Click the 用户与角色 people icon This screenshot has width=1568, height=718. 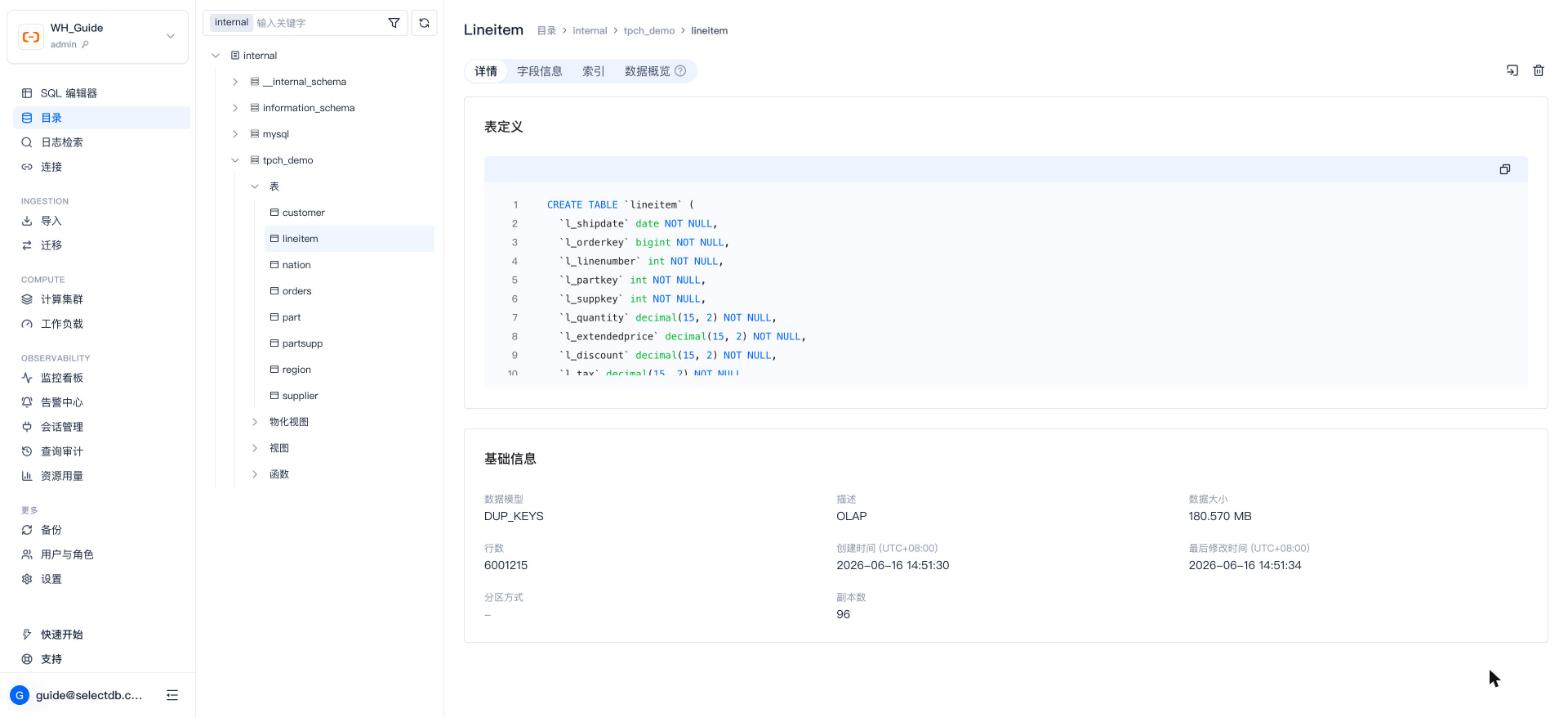click(27, 554)
